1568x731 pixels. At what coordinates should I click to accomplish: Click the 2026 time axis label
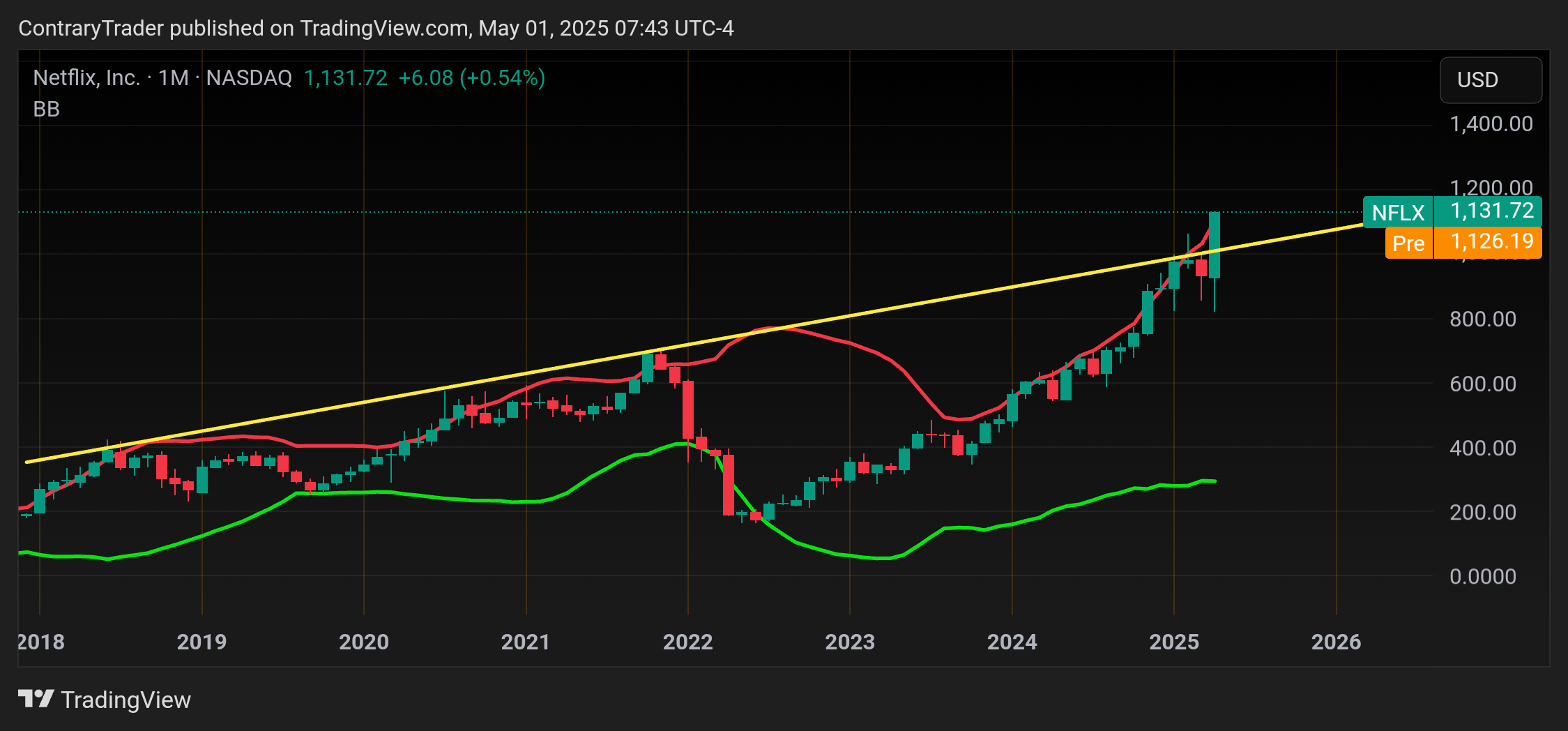coord(1336,642)
